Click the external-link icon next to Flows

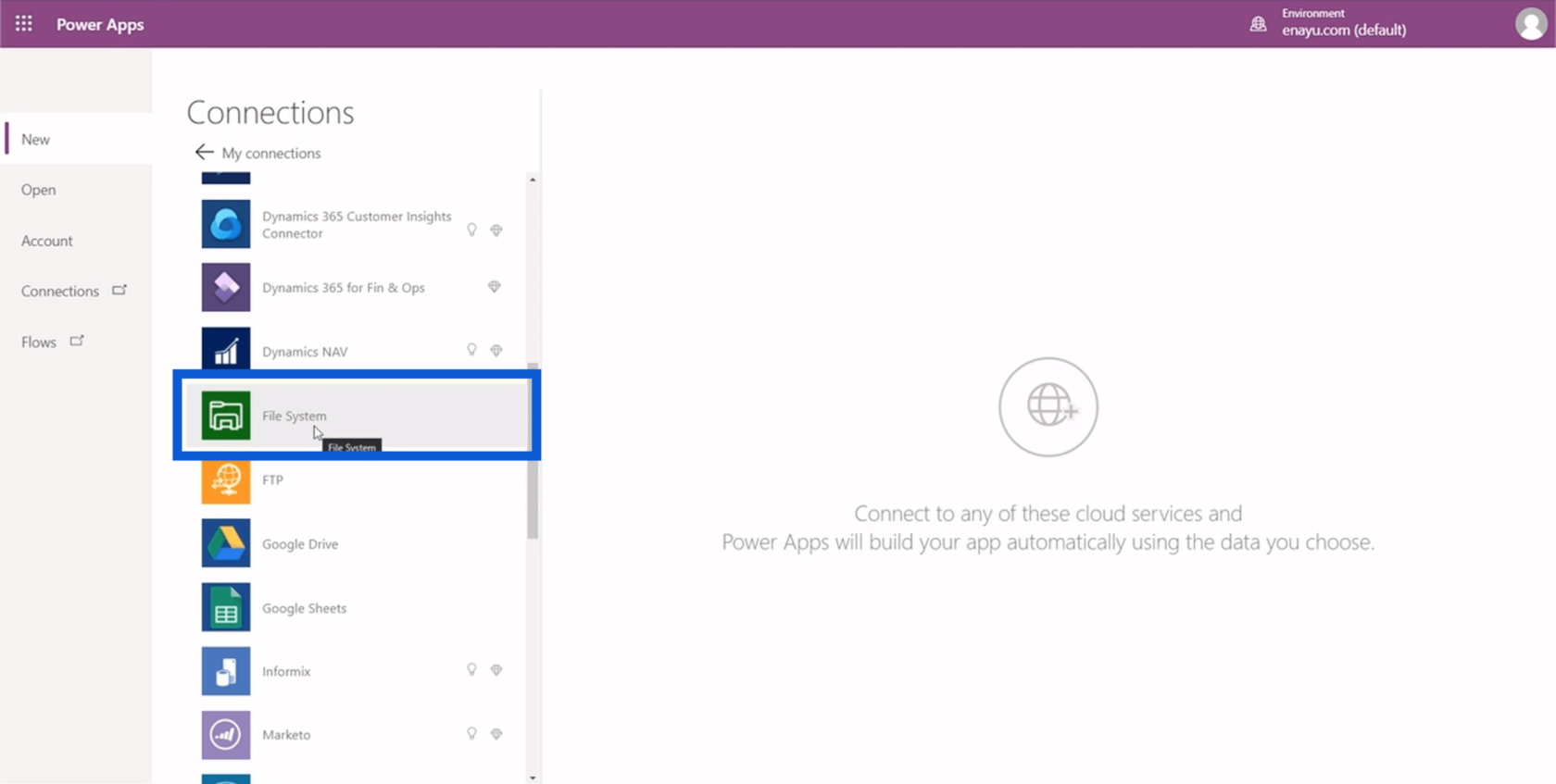77,341
